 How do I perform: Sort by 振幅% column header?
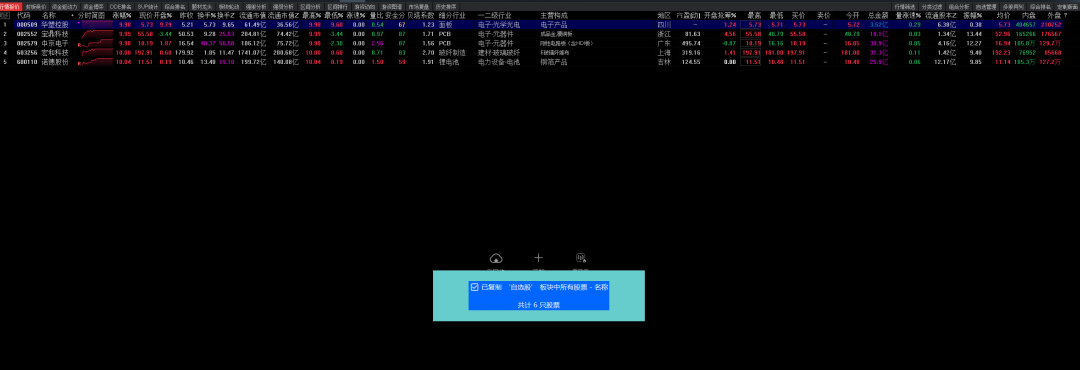click(972, 14)
